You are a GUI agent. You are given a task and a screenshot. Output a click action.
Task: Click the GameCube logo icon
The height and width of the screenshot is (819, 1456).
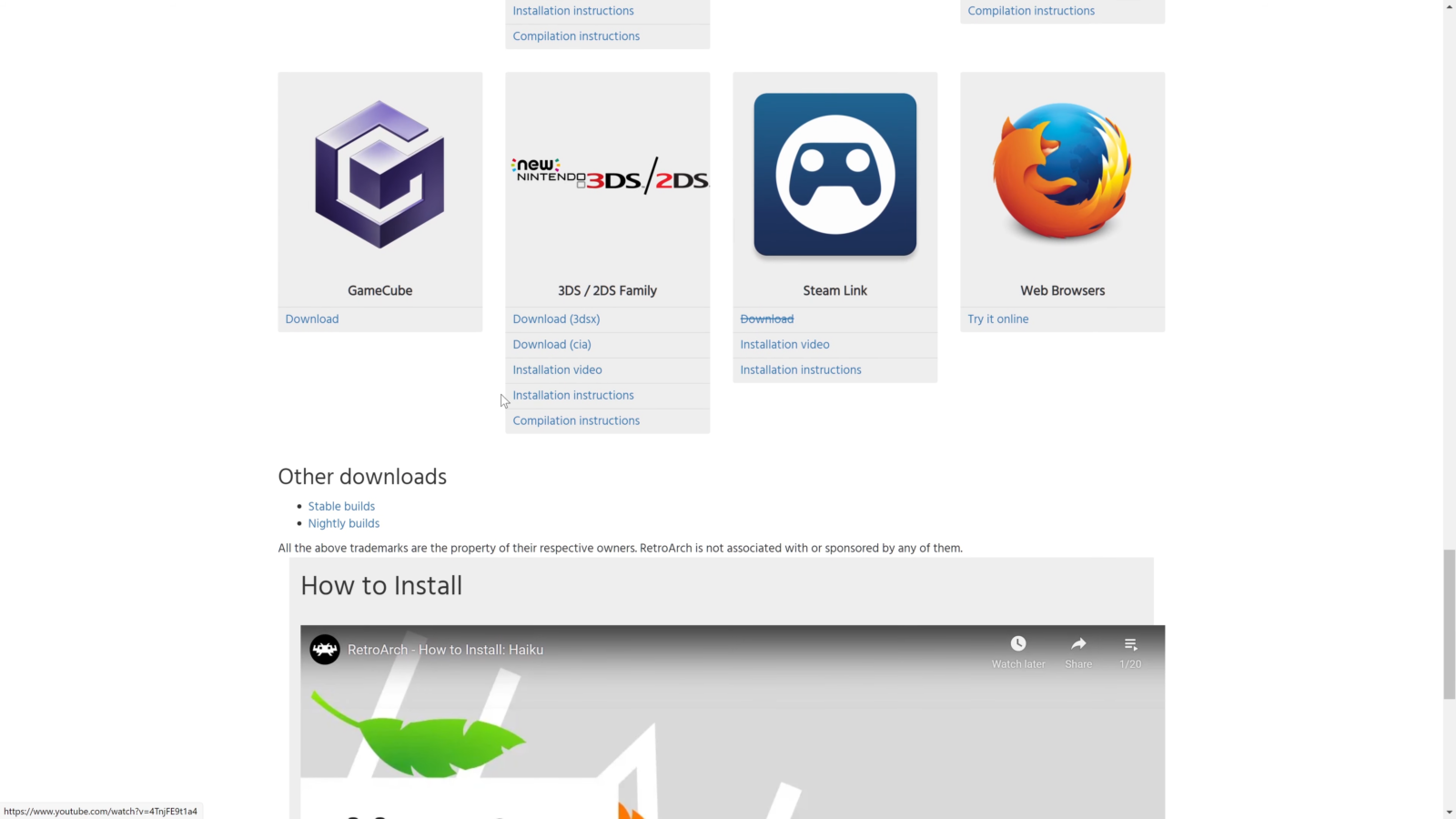(x=379, y=175)
